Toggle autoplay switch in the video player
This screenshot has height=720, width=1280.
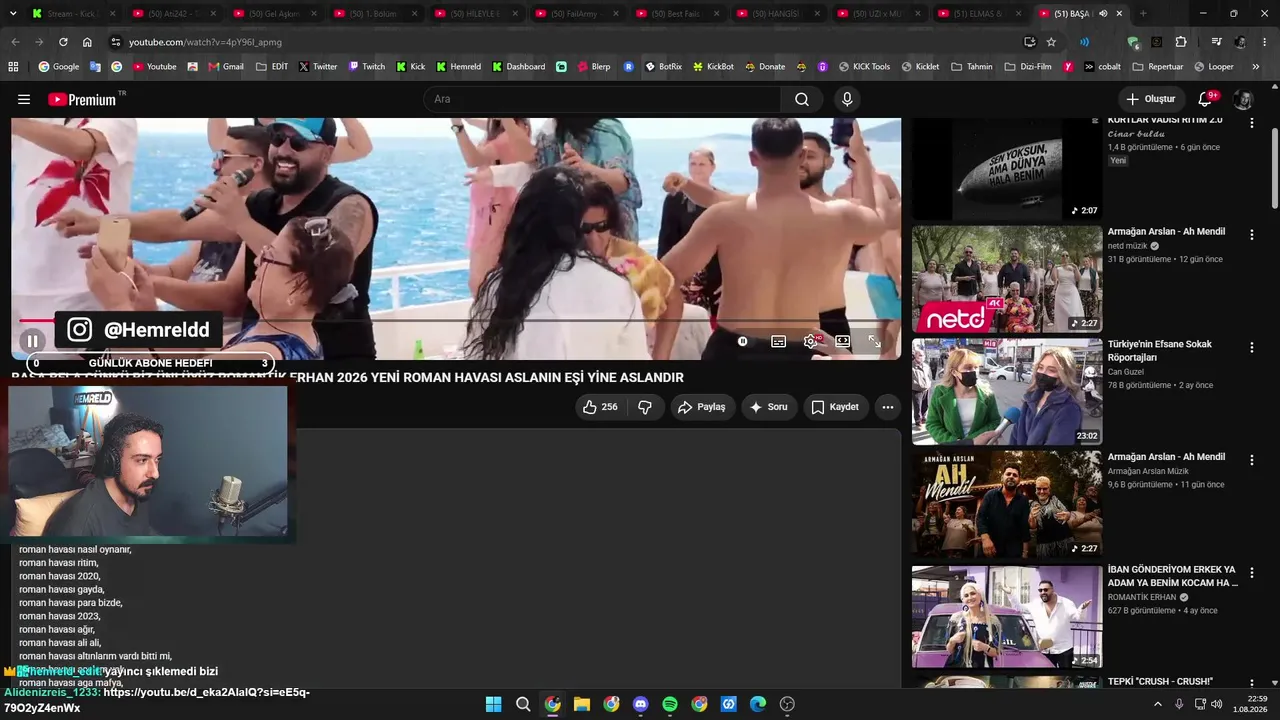[x=743, y=341]
